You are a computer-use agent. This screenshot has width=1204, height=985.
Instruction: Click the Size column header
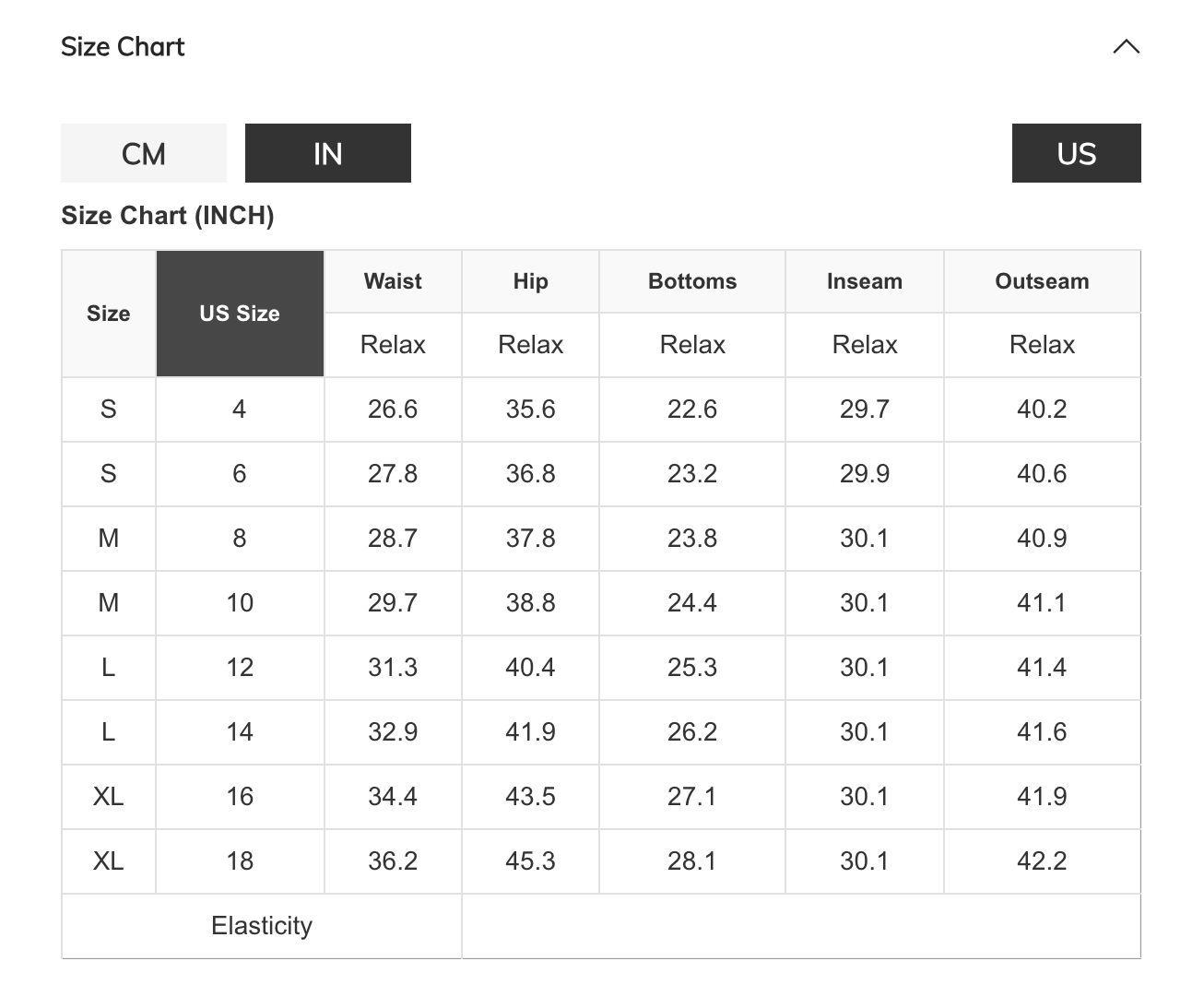(x=109, y=314)
